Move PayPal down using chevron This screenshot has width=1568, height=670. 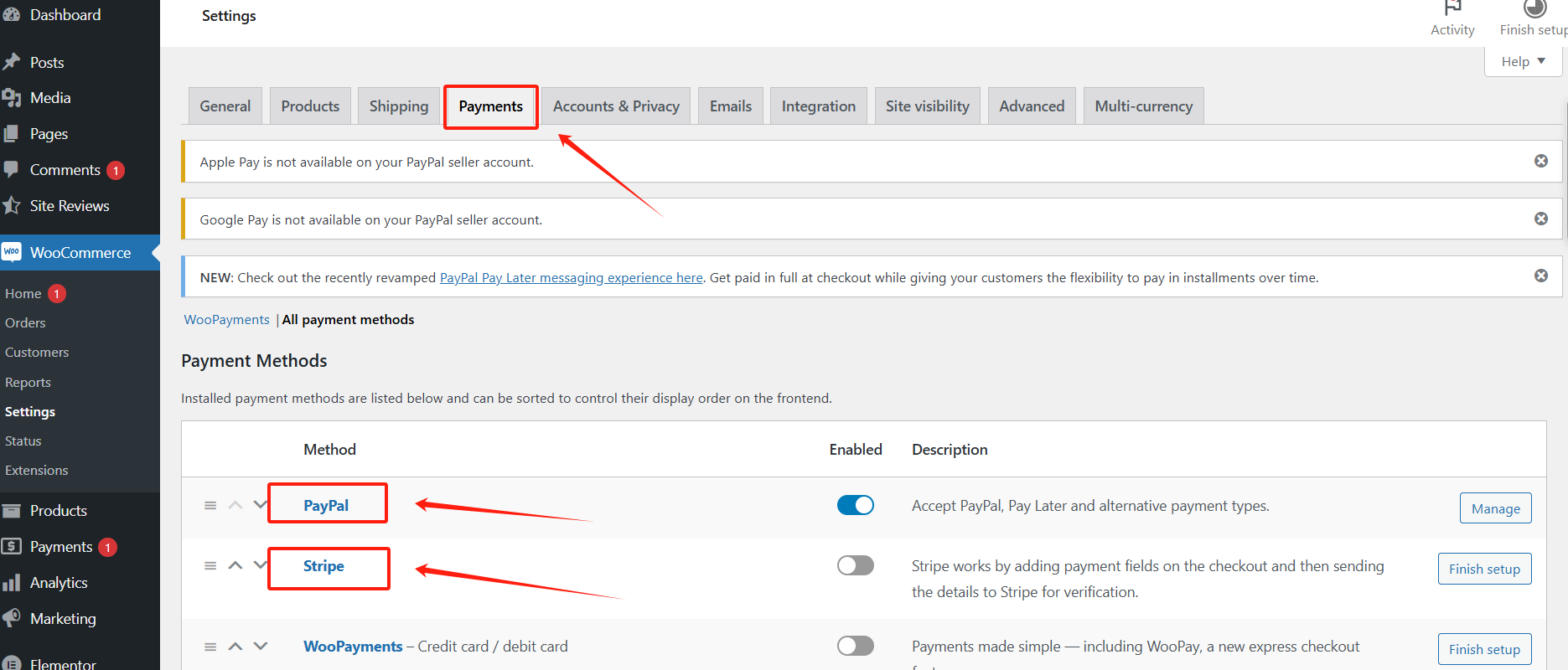(261, 505)
